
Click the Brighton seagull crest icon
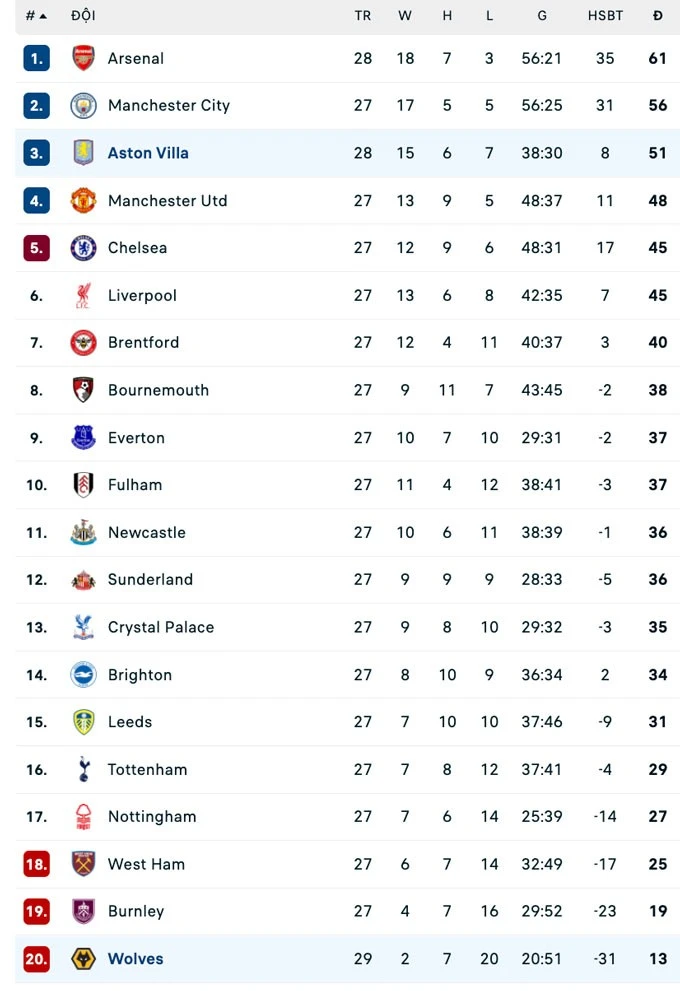click(83, 674)
